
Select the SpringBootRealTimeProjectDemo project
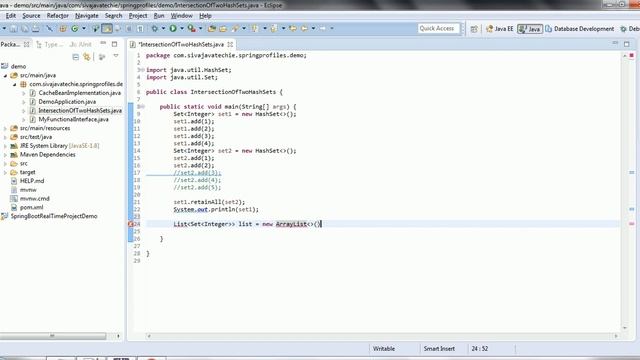click(x=53, y=216)
